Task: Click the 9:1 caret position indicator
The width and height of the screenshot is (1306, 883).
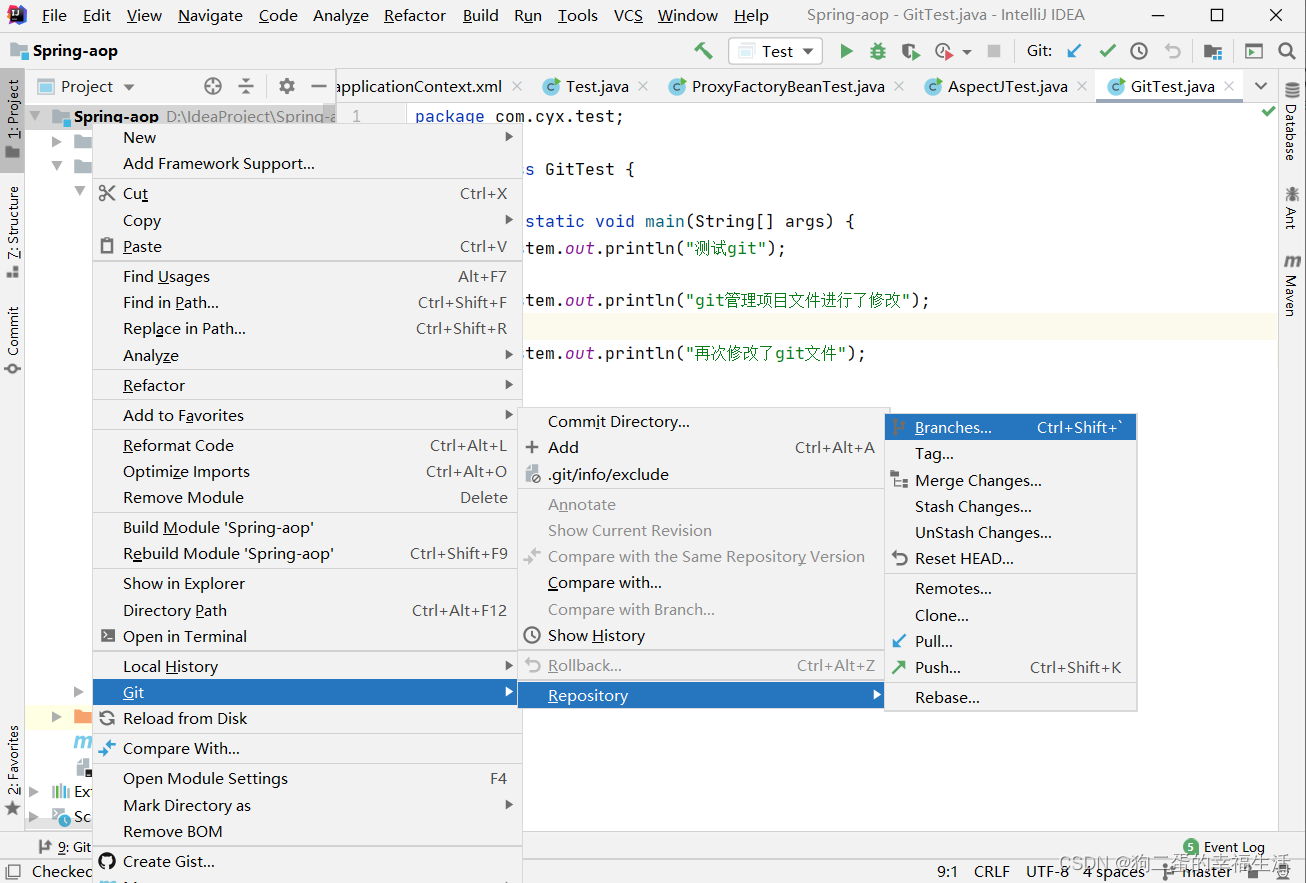Action: click(947, 871)
